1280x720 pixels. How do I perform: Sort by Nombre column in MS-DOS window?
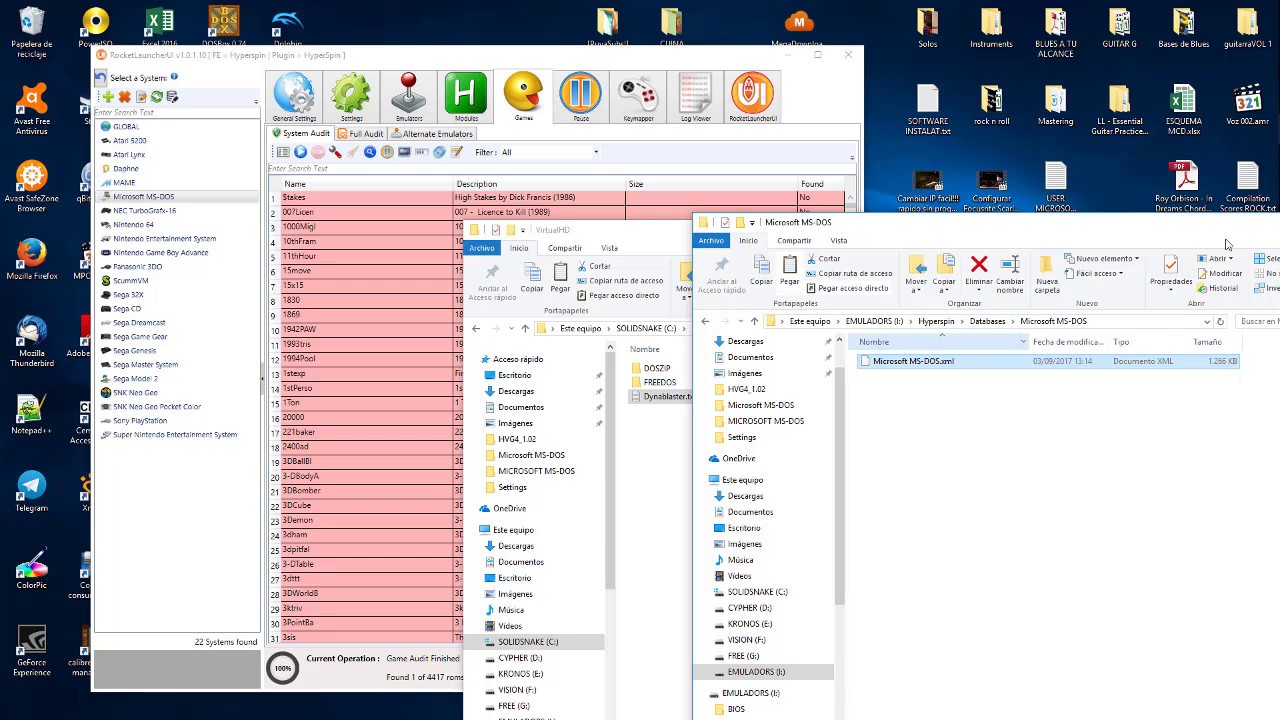click(x=940, y=342)
